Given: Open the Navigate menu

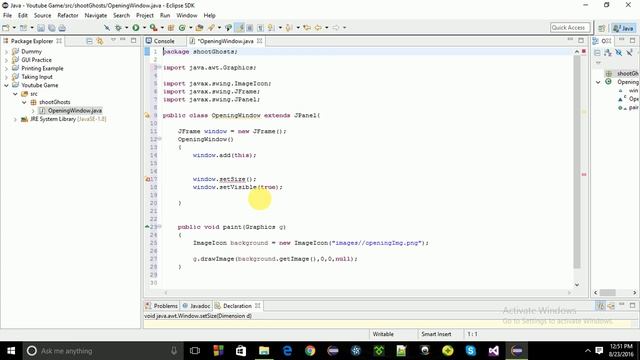Looking at the screenshot, I should tap(96, 15).
